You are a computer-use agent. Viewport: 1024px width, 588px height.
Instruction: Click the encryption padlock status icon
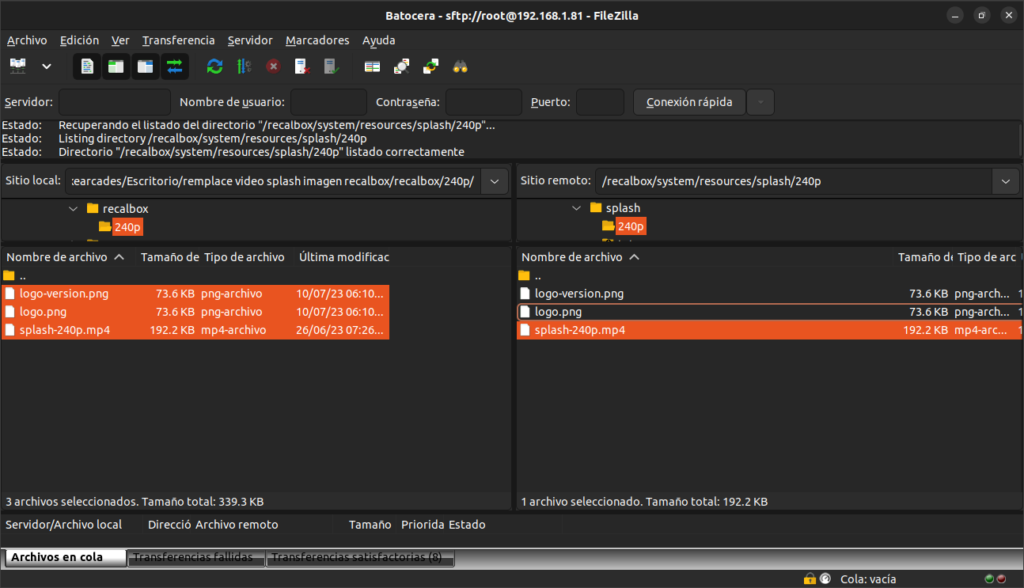point(810,579)
